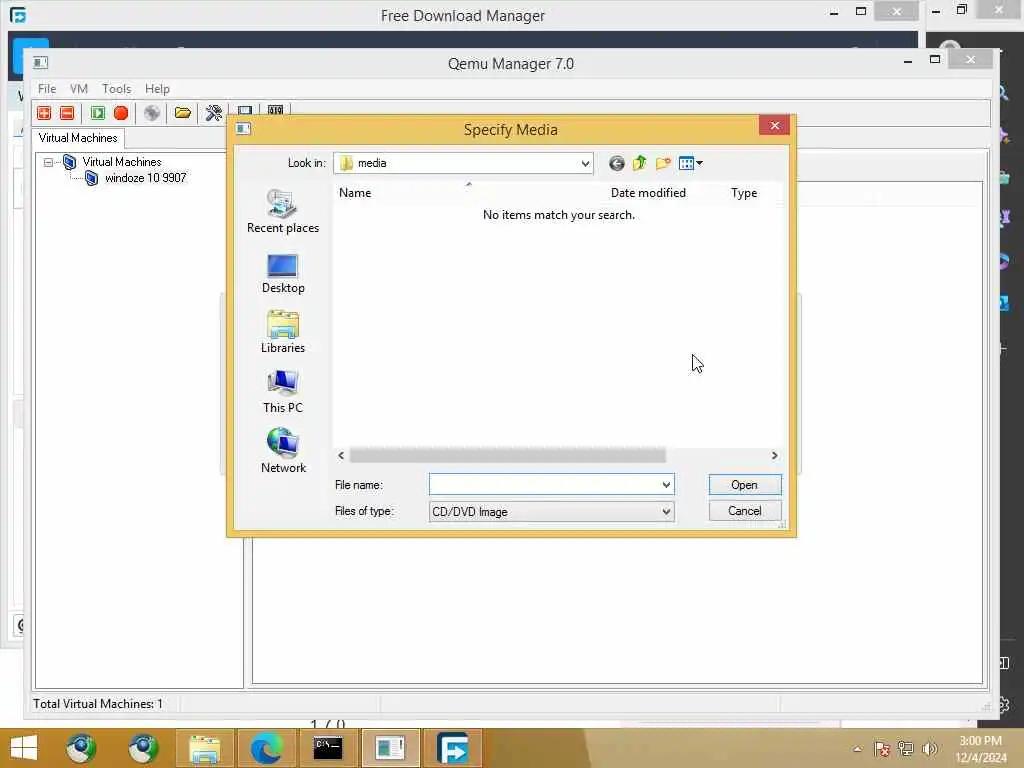
Task: Close the Specify Media dialog
Action: pyautogui.click(x=775, y=125)
